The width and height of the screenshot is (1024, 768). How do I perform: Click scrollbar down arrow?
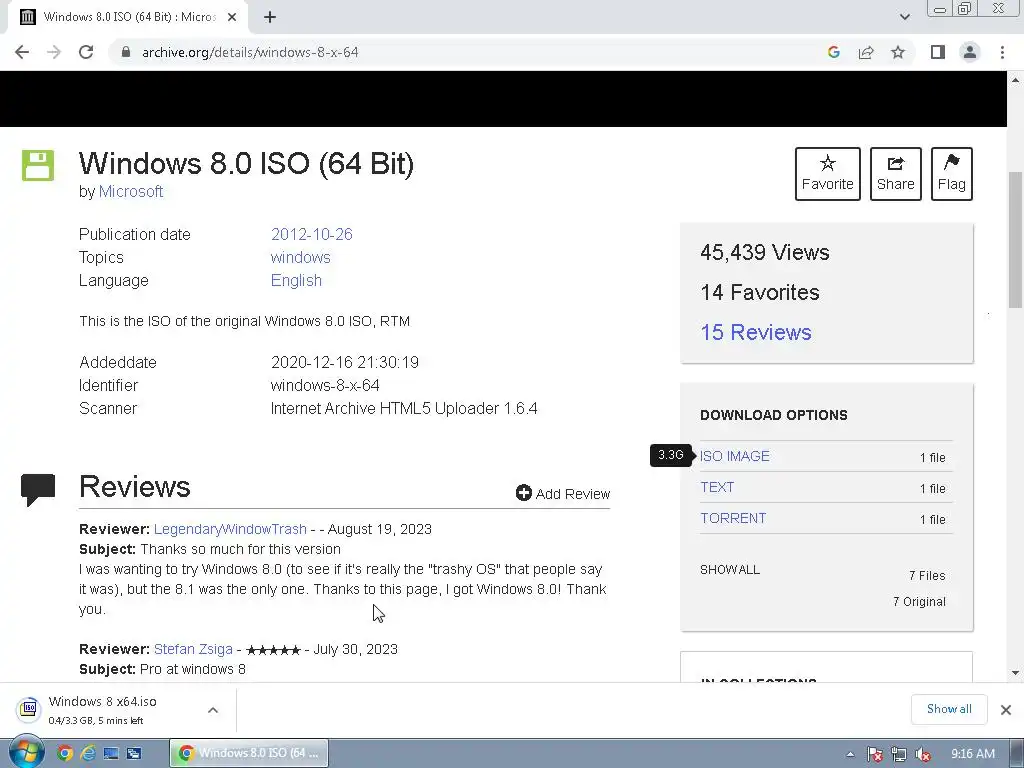click(x=1015, y=673)
